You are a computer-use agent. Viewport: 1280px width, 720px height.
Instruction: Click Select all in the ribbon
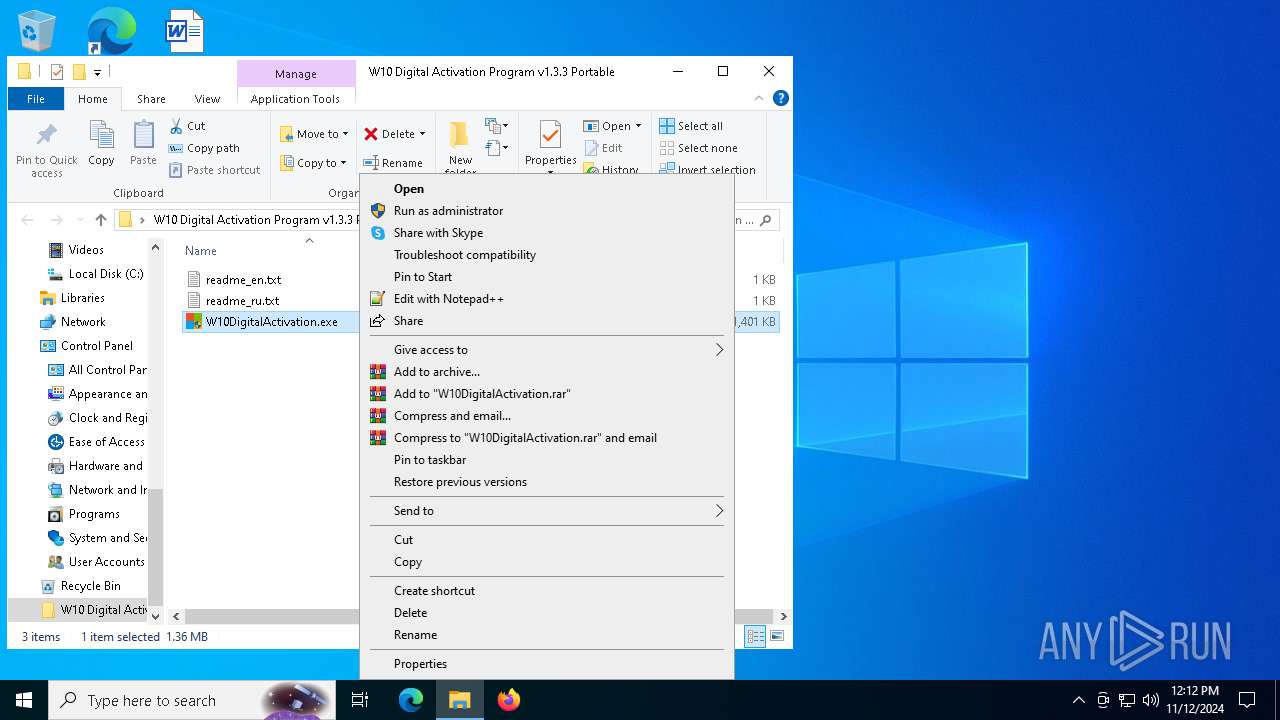pos(691,126)
